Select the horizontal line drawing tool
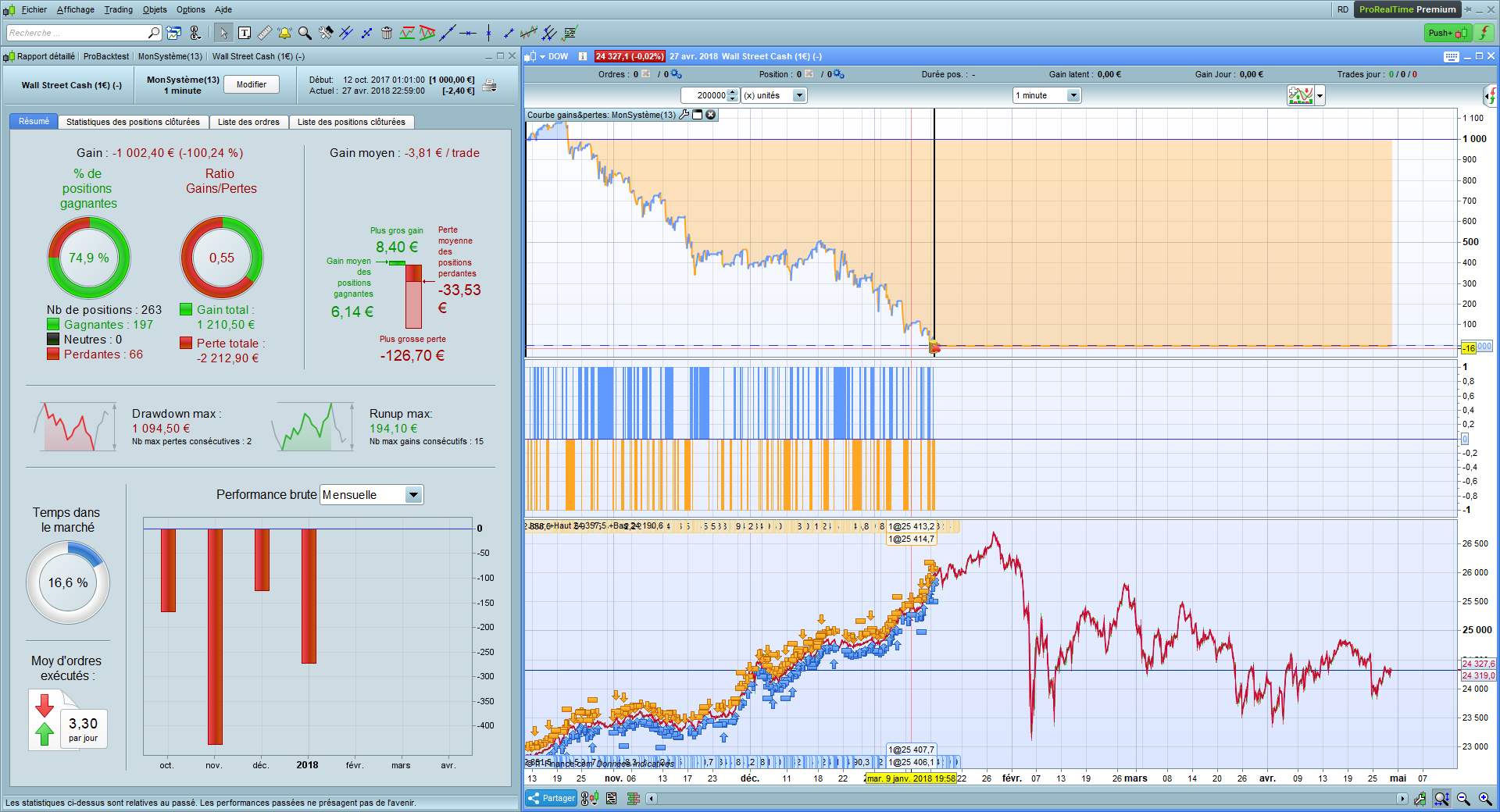 click(468, 33)
